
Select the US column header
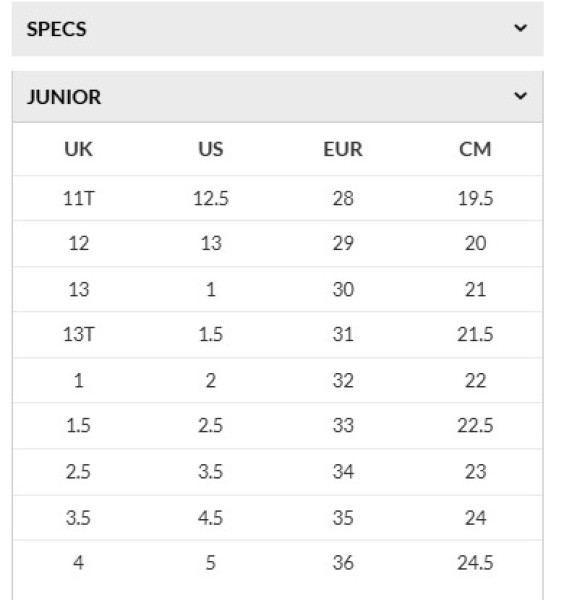211,149
